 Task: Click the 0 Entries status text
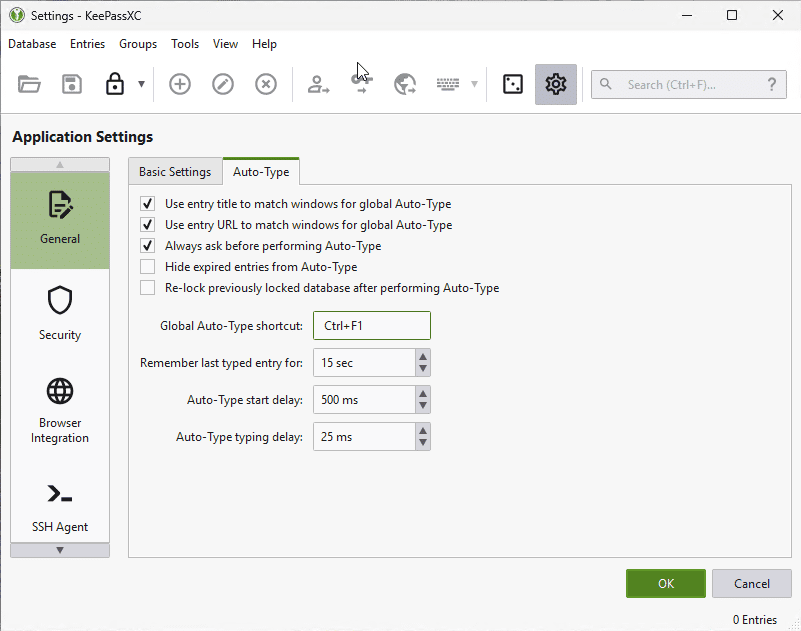755,620
